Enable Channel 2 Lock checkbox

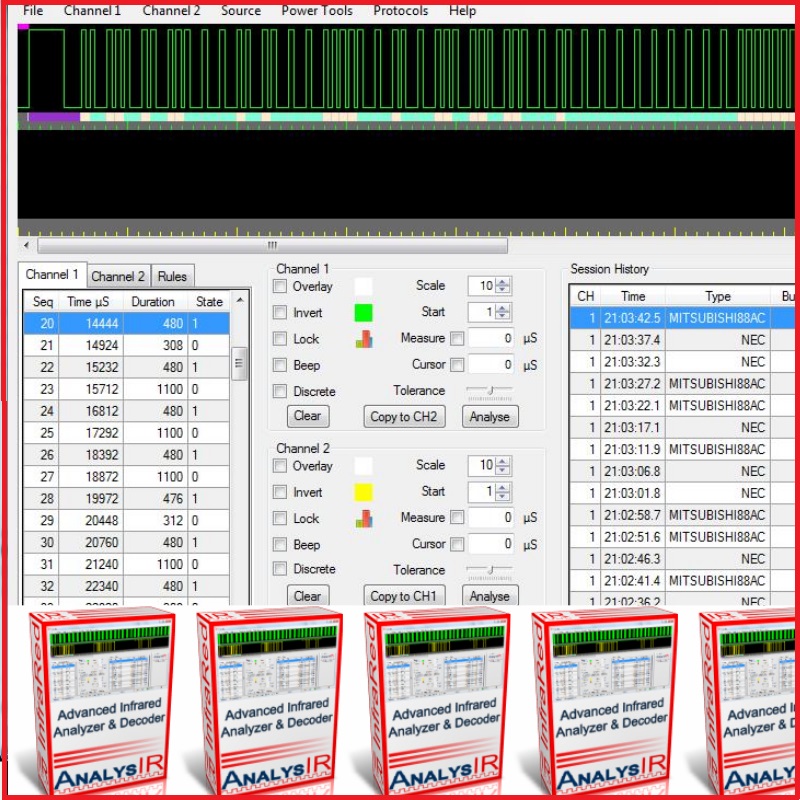(x=280, y=518)
